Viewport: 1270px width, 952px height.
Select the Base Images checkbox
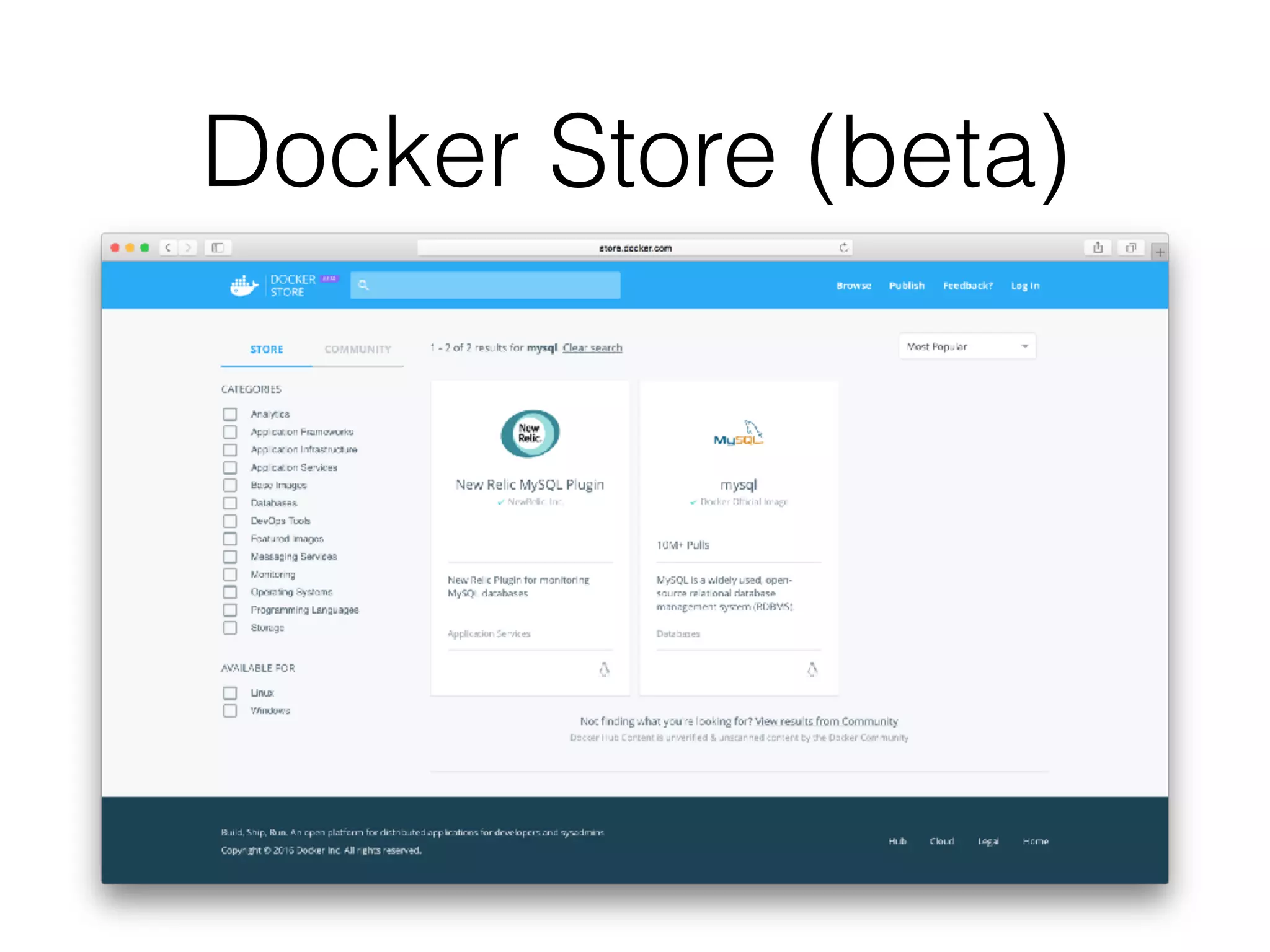tap(230, 485)
